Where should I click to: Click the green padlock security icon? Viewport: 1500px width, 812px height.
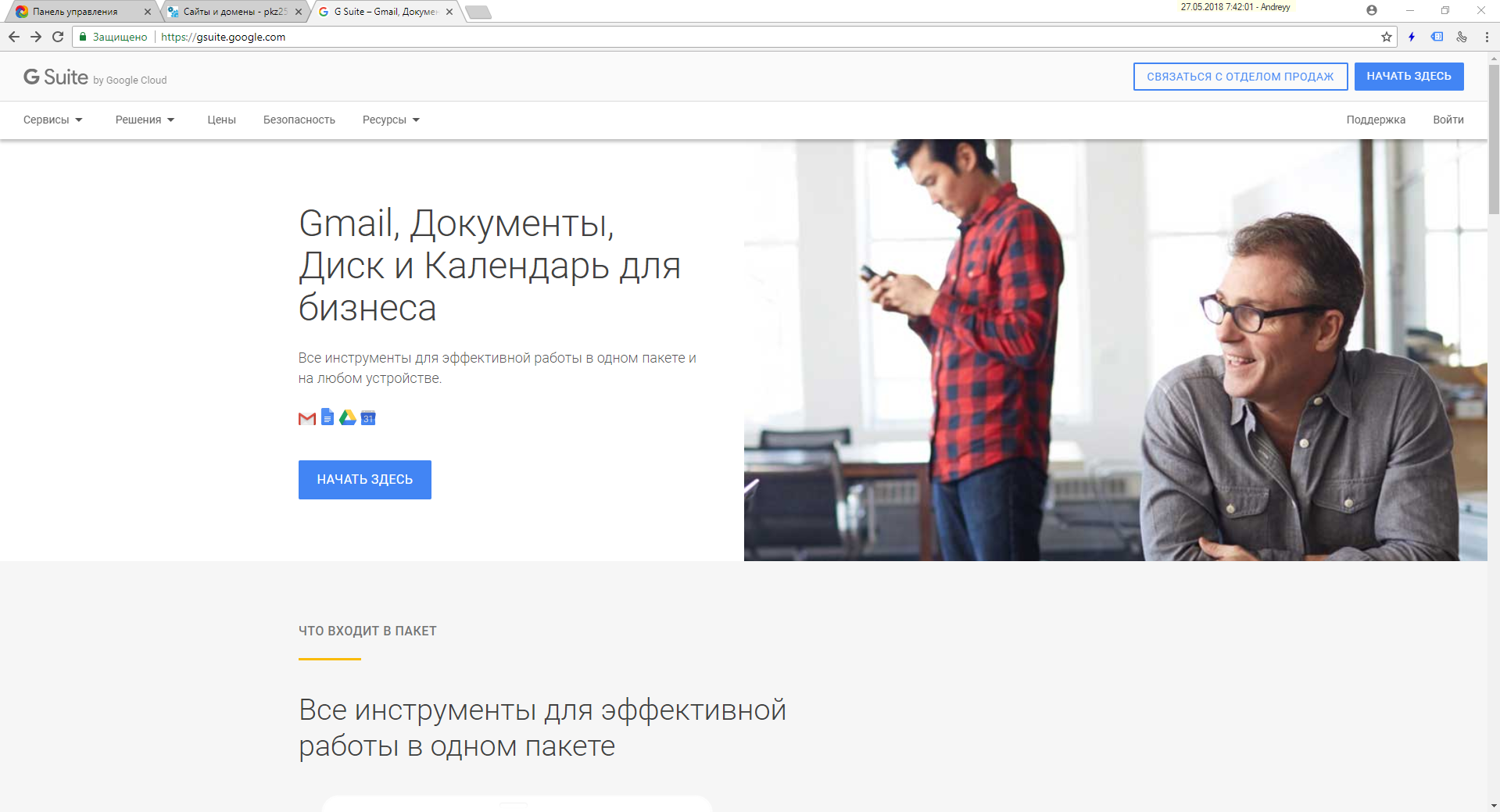click(x=83, y=37)
